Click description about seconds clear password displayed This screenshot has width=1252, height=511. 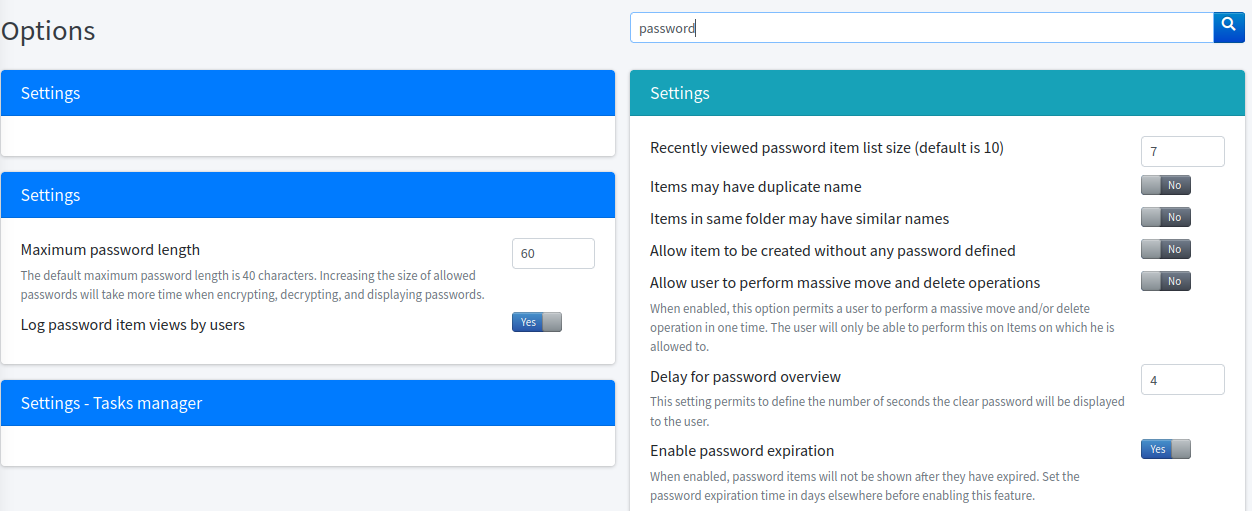pos(887,411)
